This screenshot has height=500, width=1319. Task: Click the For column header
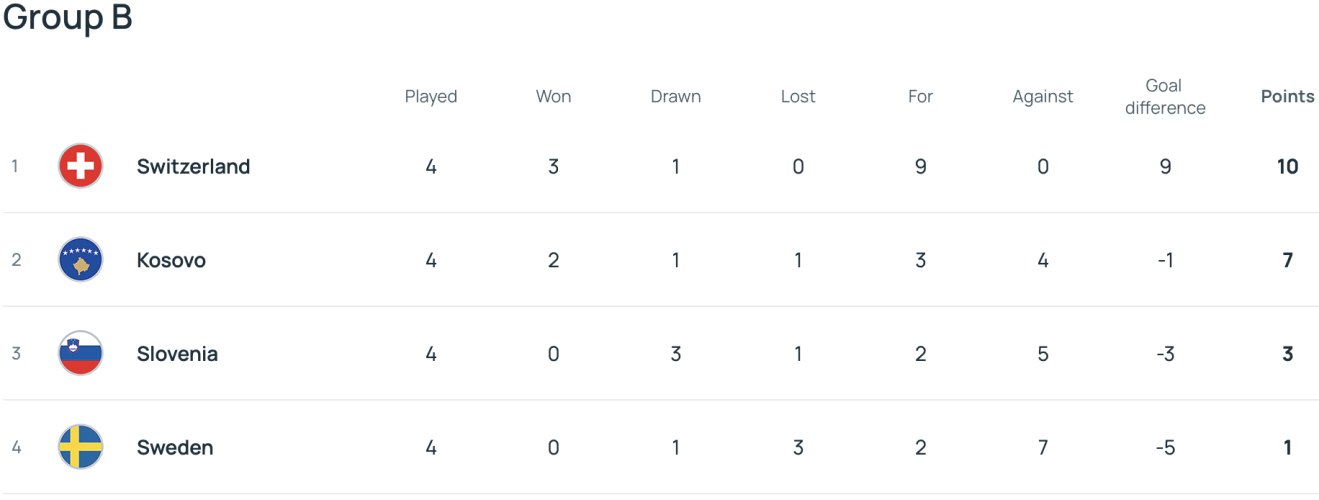(920, 96)
